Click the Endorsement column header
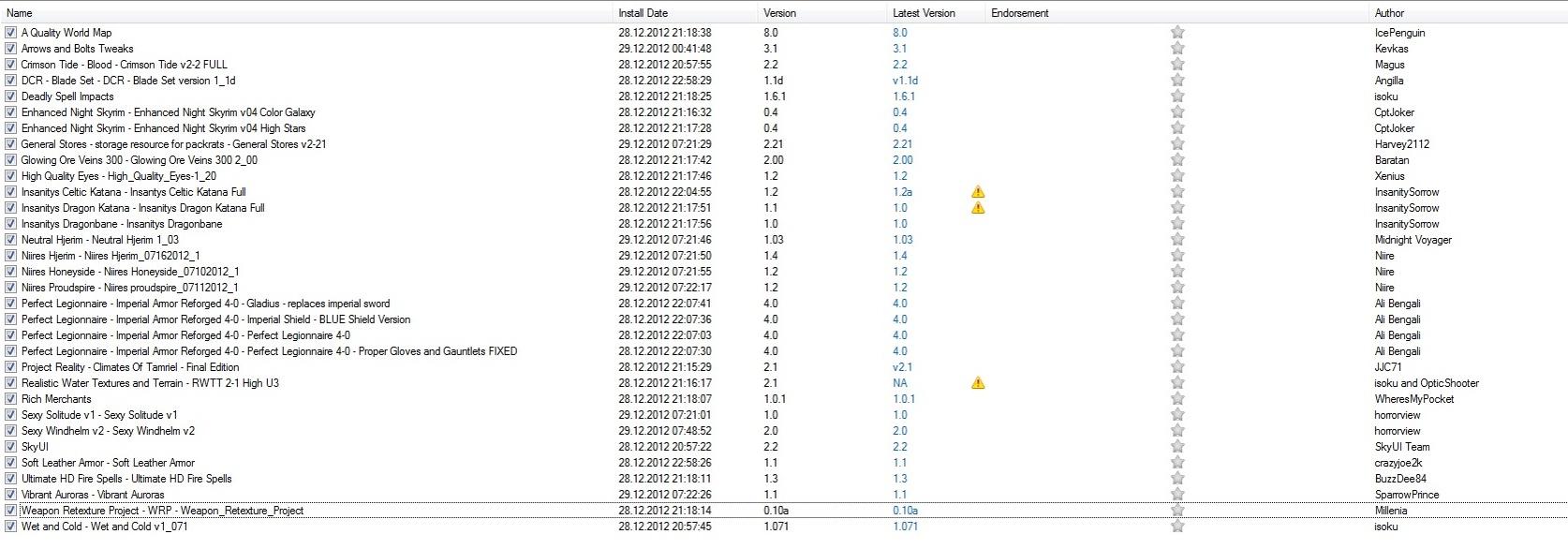The image size is (1568, 549). (1019, 13)
